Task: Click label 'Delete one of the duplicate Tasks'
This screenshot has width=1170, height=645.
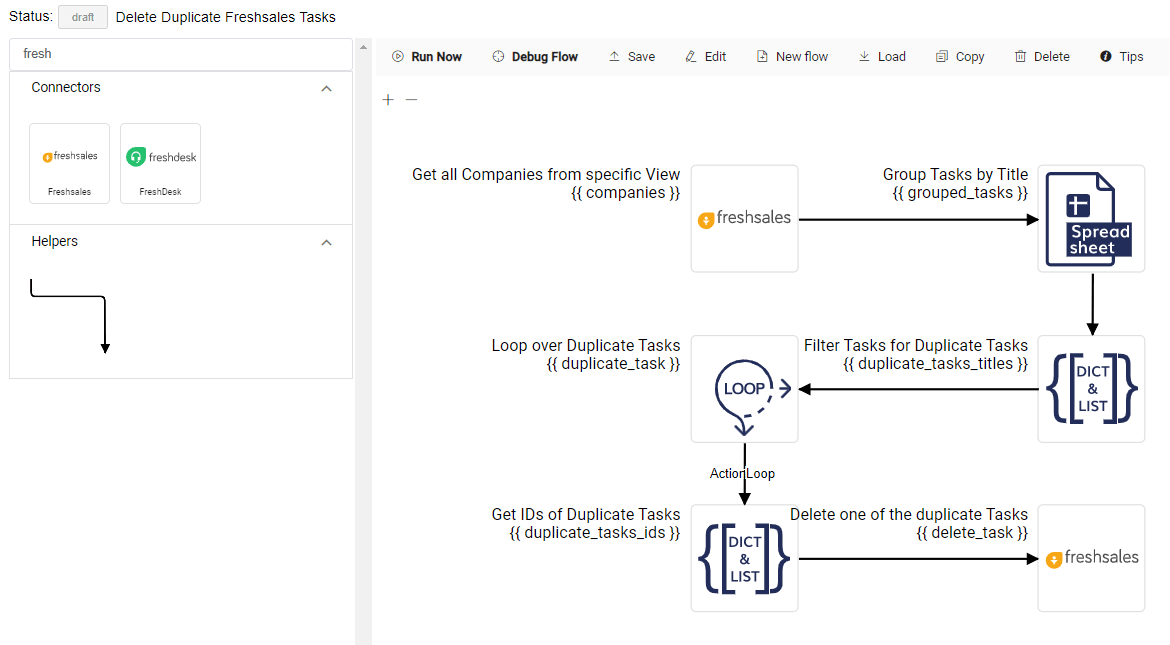Action: pyautogui.click(x=909, y=514)
